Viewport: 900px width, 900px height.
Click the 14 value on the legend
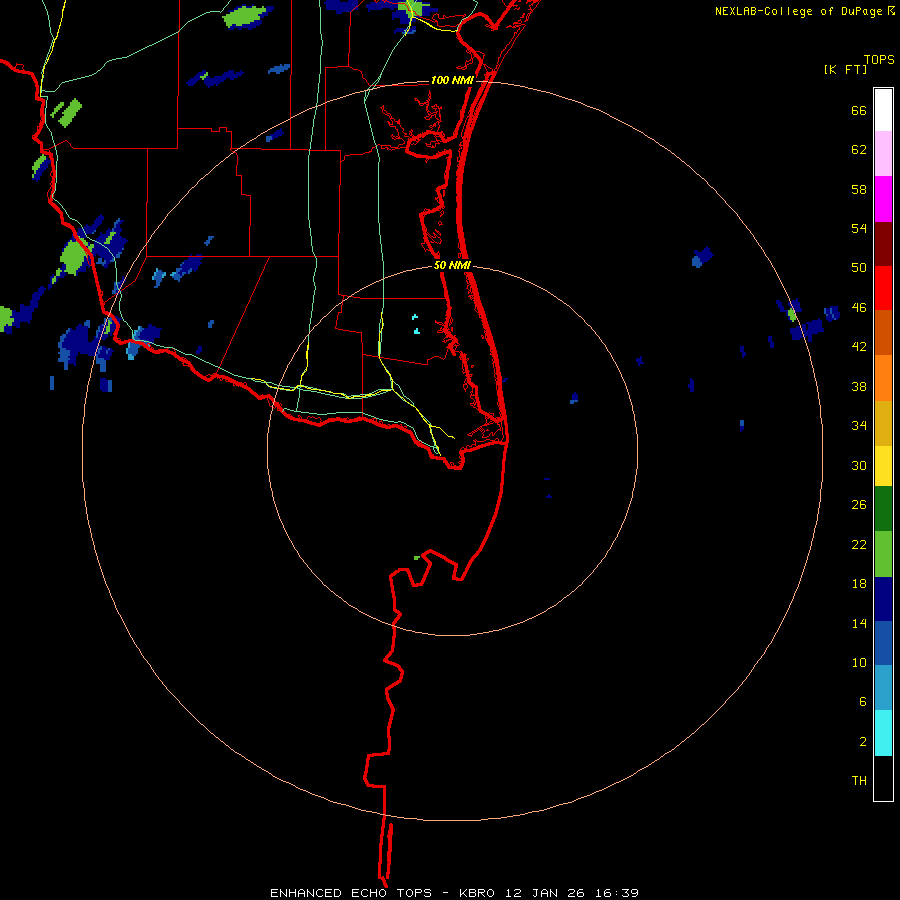[x=859, y=623]
